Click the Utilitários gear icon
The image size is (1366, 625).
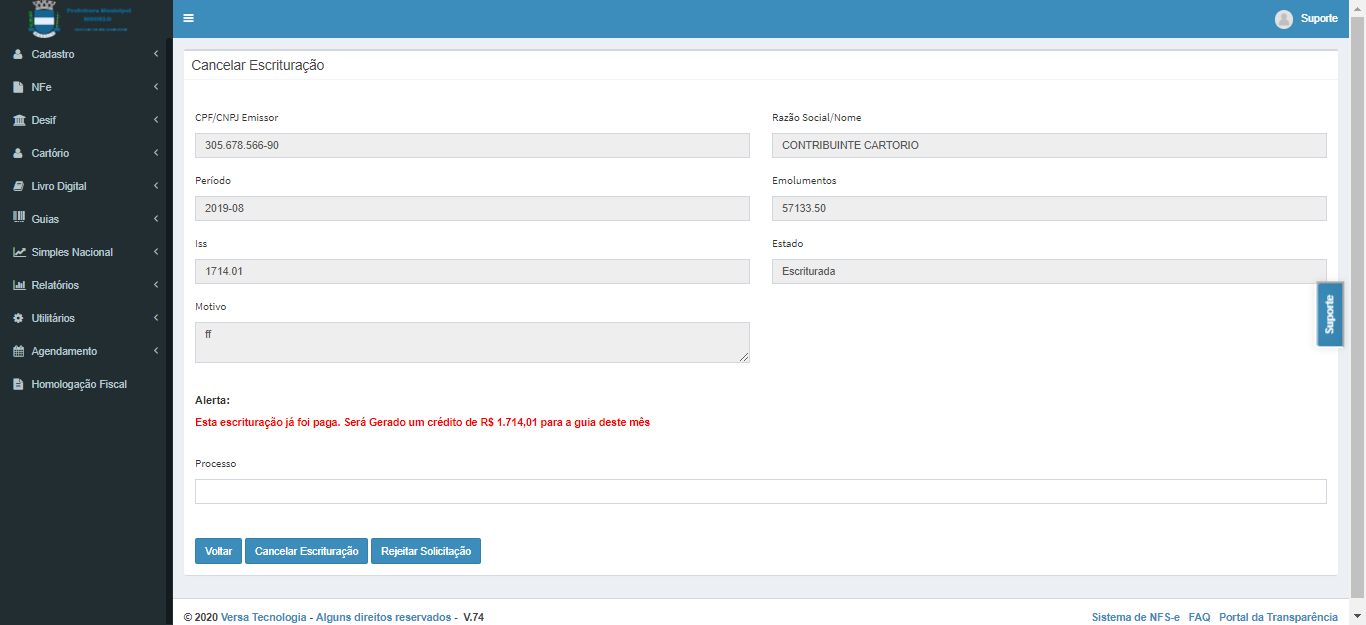[x=18, y=319]
